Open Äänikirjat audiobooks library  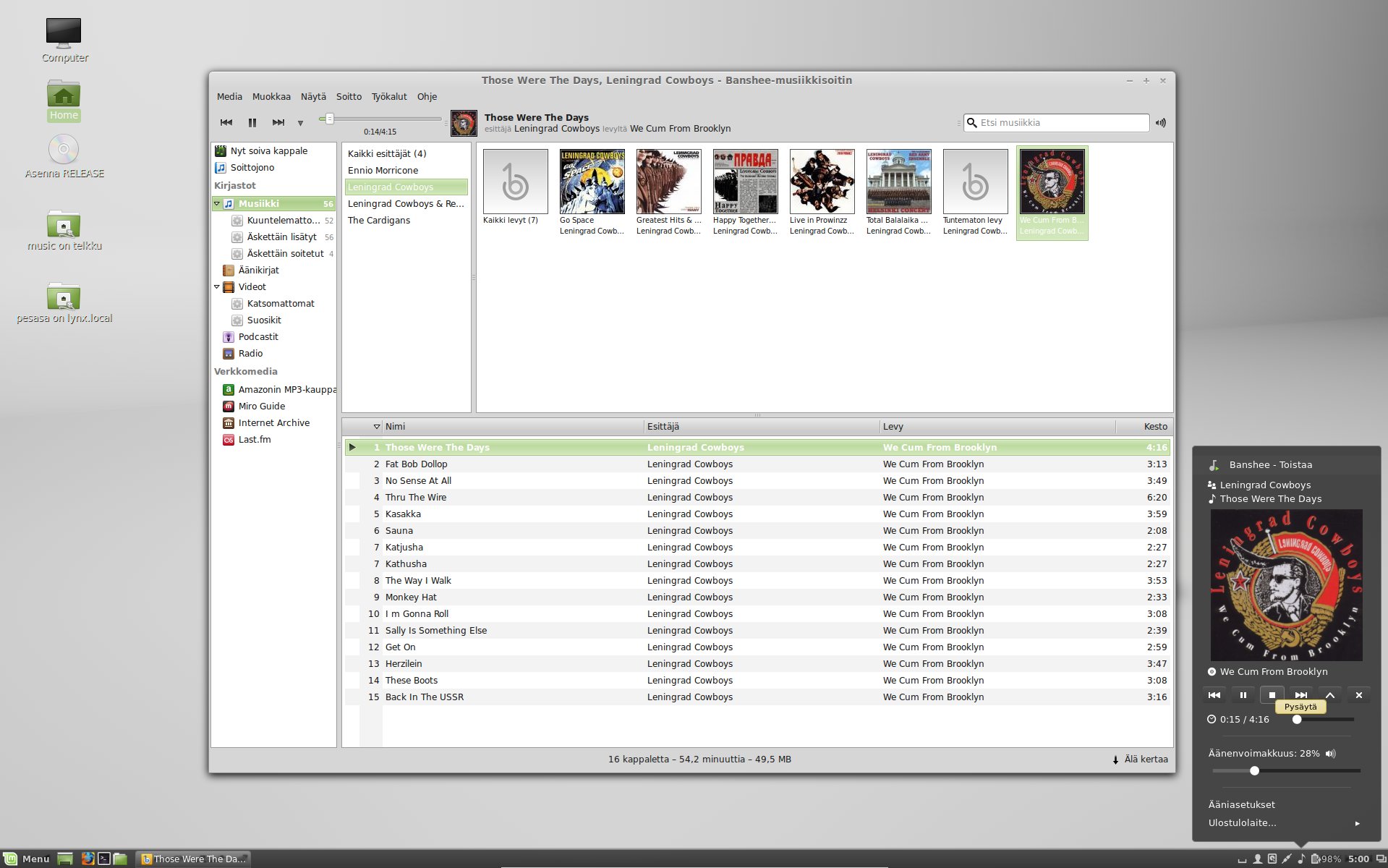click(x=258, y=270)
